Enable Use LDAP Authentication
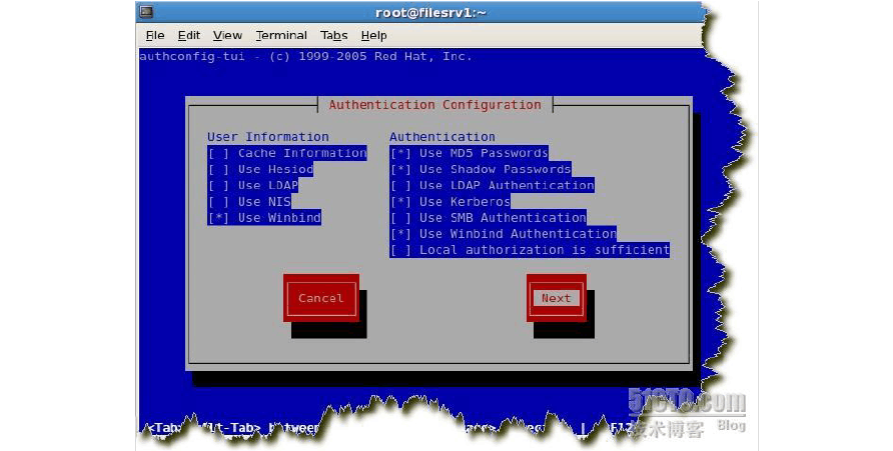This screenshot has width=893, height=451. point(401,185)
